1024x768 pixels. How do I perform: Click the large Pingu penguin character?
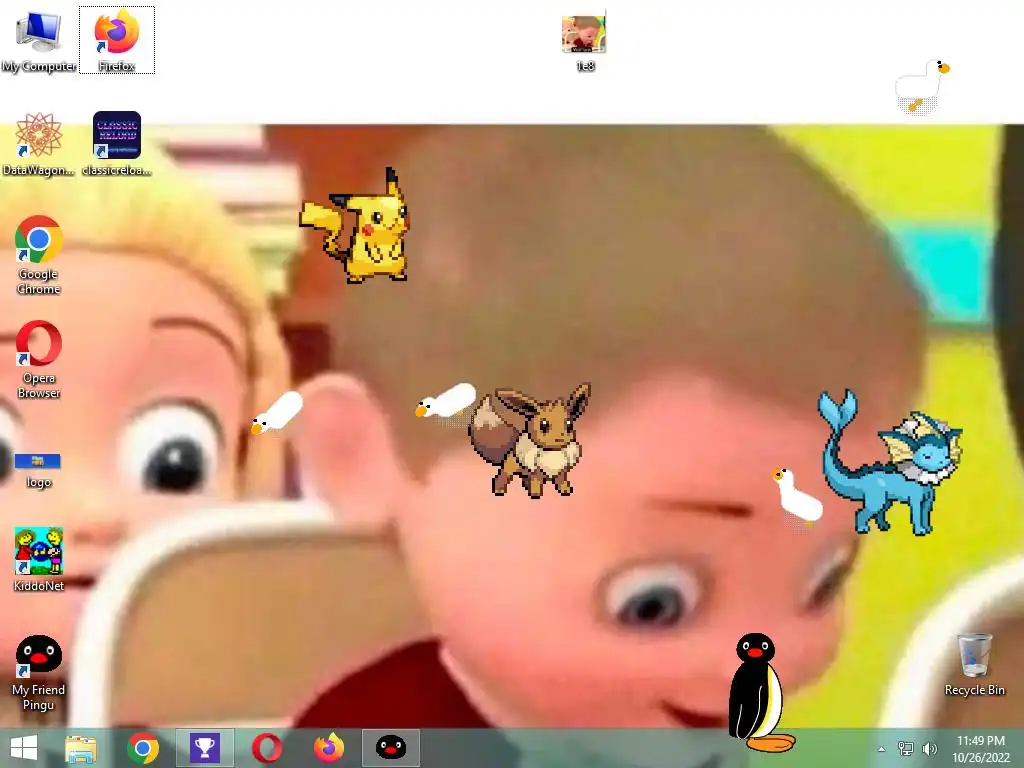point(758,692)
